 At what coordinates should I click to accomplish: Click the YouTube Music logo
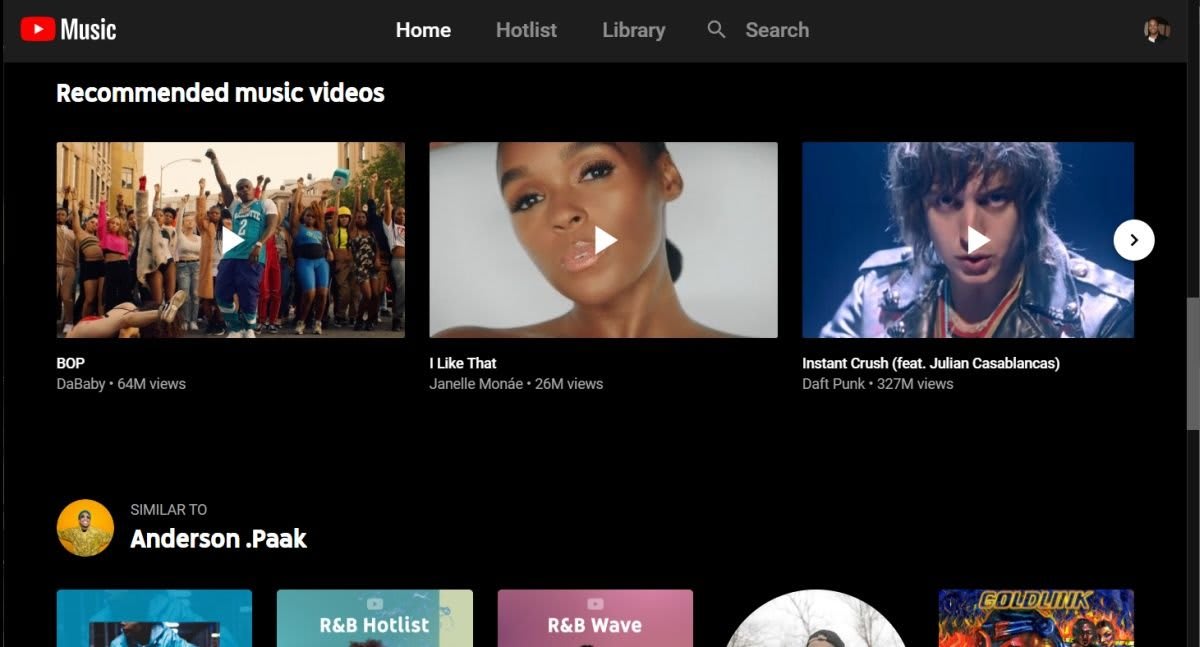(x=68, y=30)
